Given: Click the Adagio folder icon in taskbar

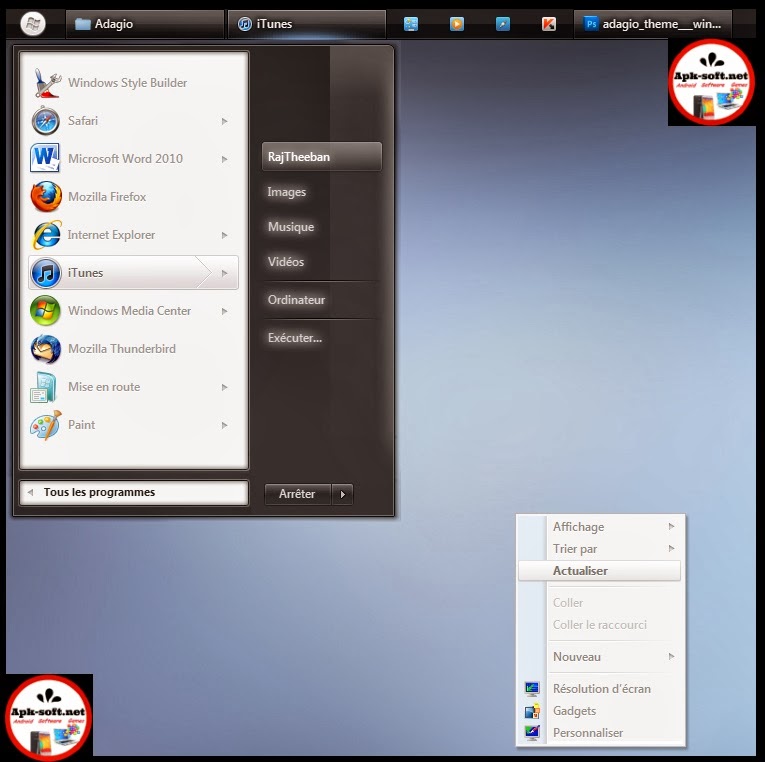Looking at the screenshot, I should (x=82, y=23).
